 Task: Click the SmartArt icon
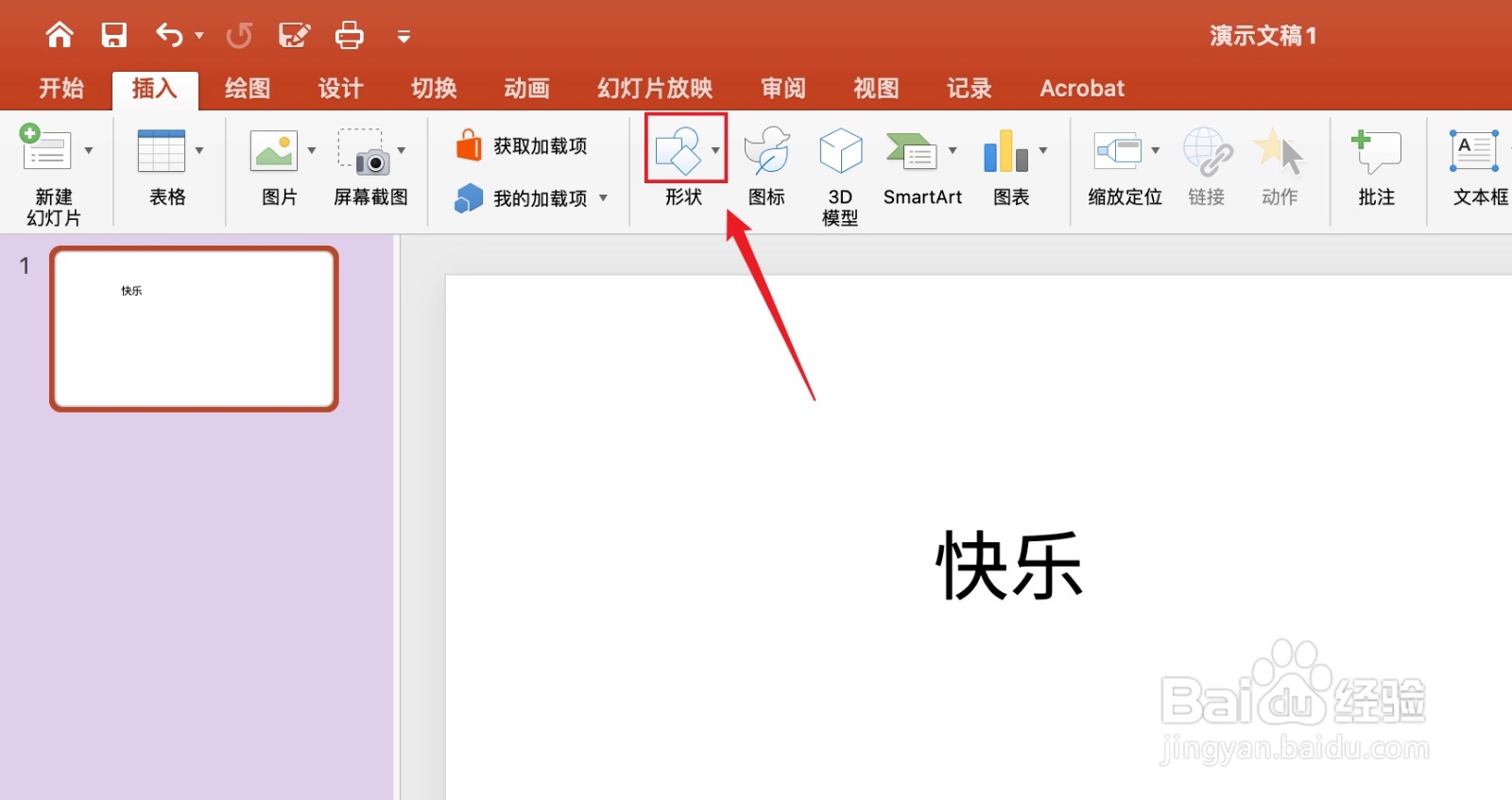(911, 151)
